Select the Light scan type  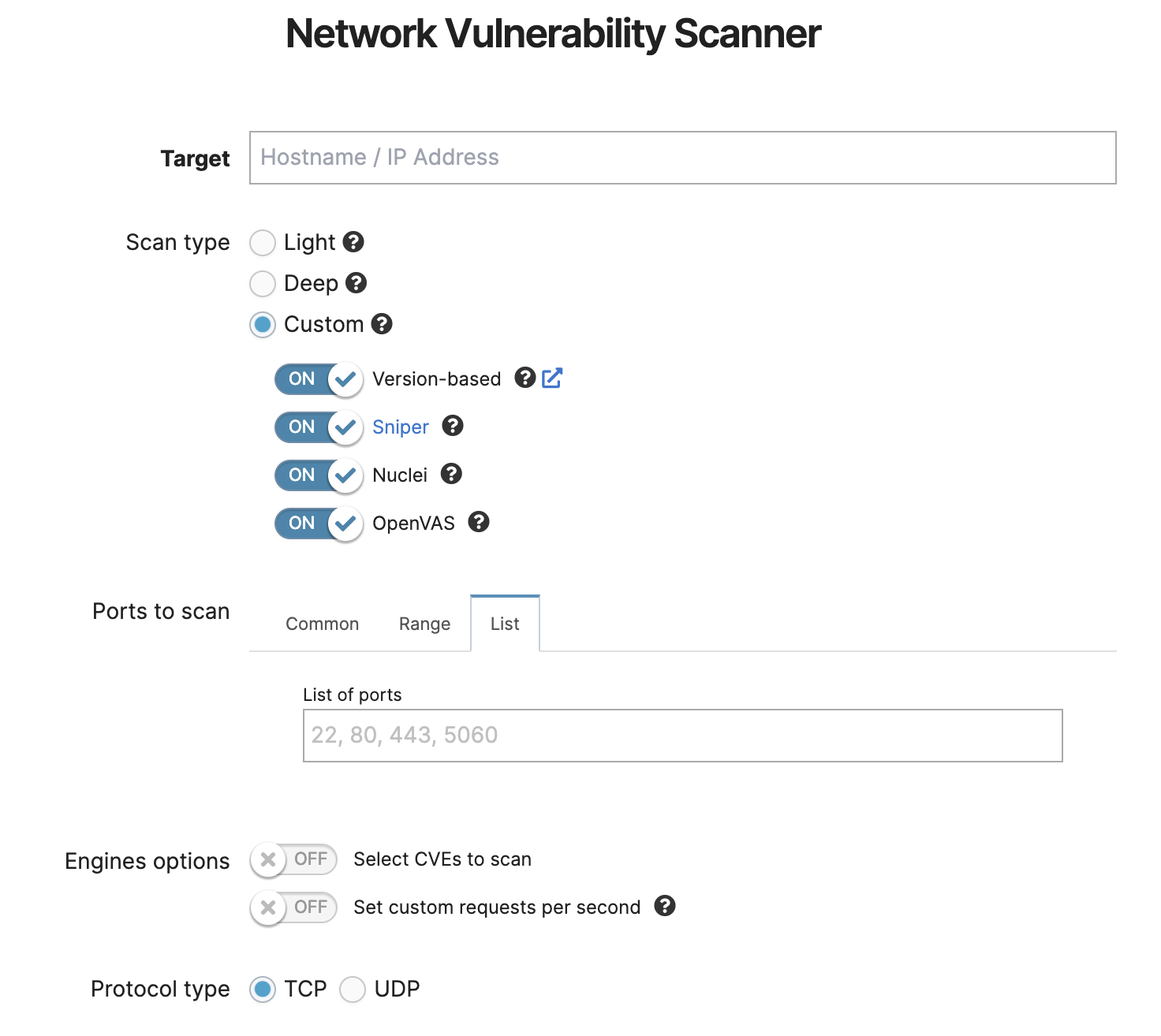pyautogui.click(x=263, y=243)
